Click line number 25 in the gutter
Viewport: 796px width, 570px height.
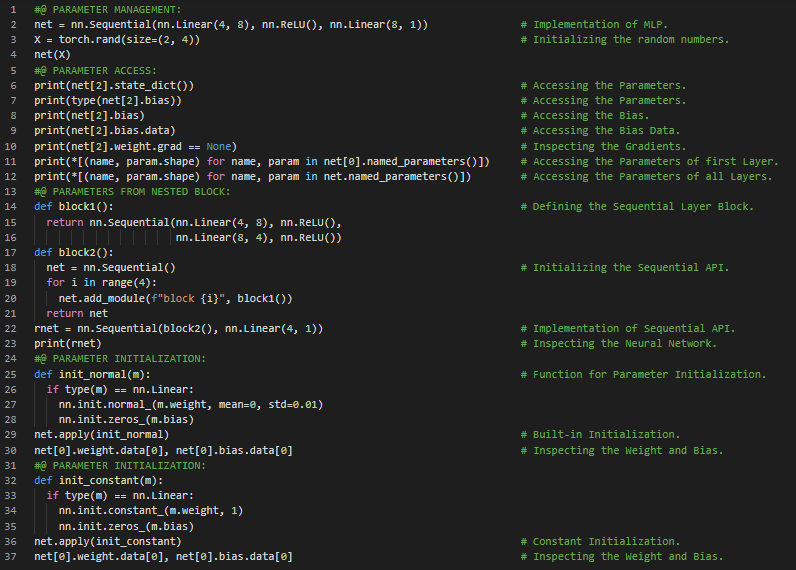coord(12,374)
